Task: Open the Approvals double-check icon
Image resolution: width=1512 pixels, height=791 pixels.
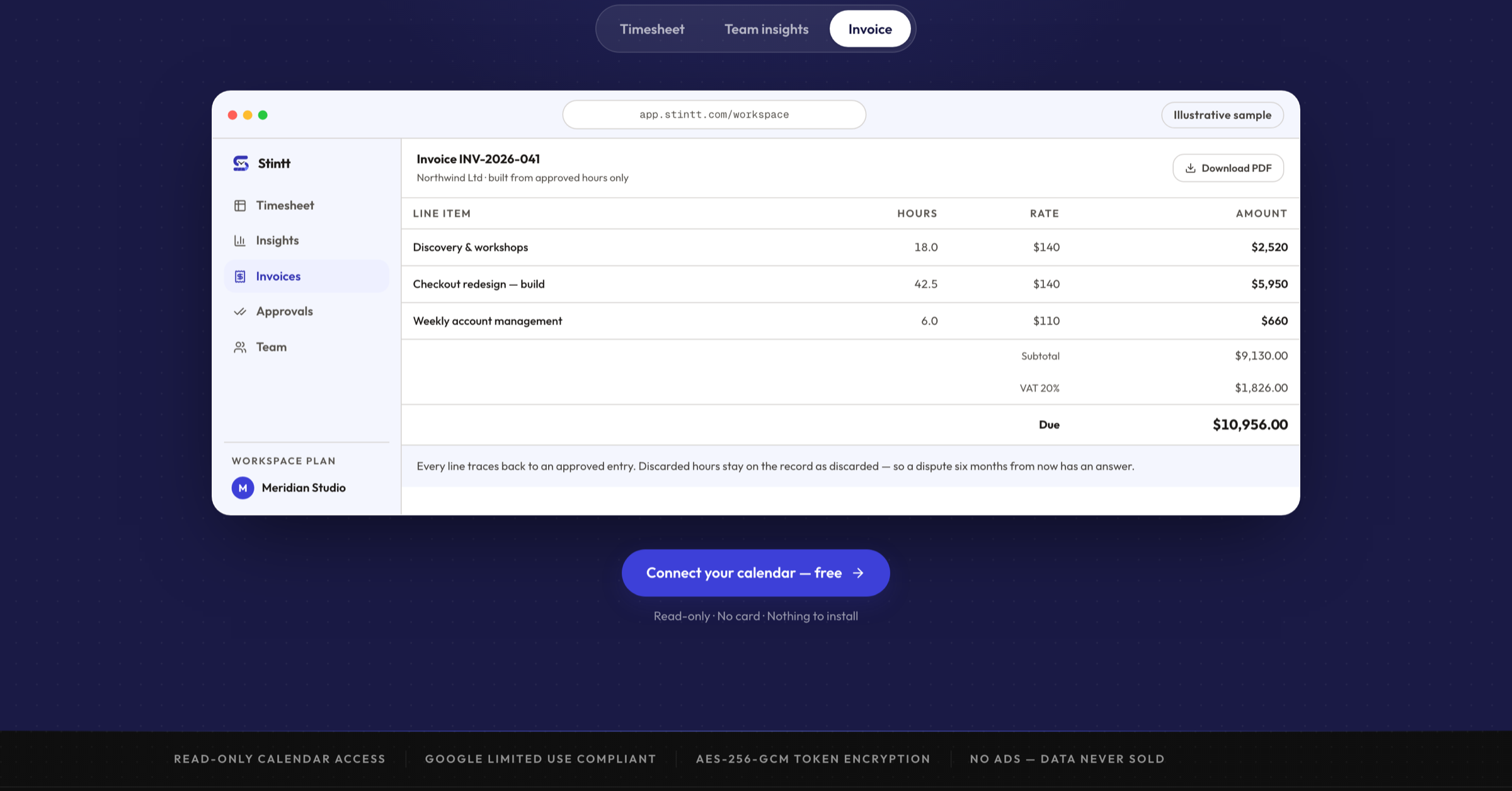Action: click(x=240, y=311)
